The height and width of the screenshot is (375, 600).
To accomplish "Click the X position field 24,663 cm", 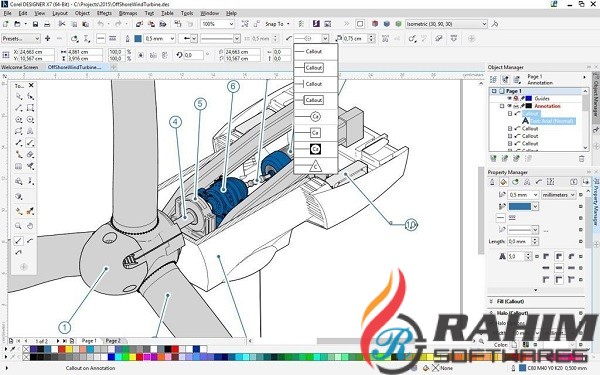I will [36, 52].
